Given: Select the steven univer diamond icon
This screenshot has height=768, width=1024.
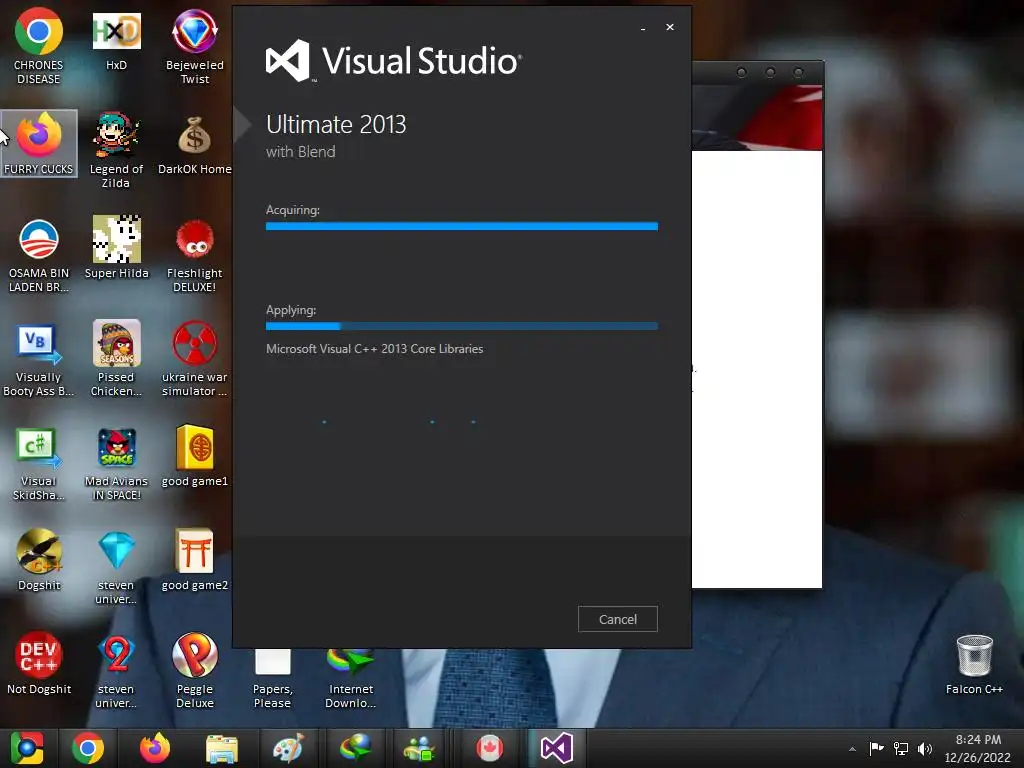Looking at the screenshot, I should point(116,567).
